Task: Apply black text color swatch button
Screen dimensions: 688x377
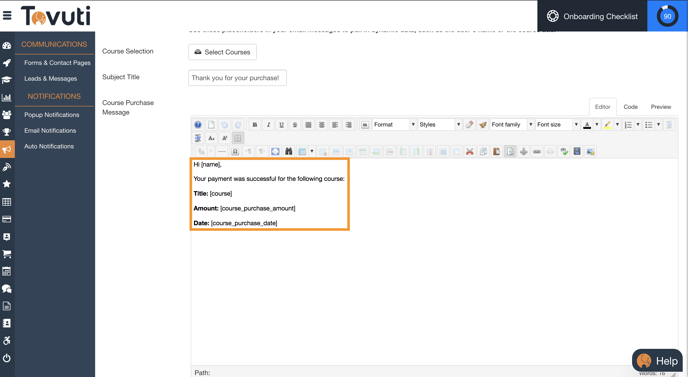Action: tap(587, 125)
